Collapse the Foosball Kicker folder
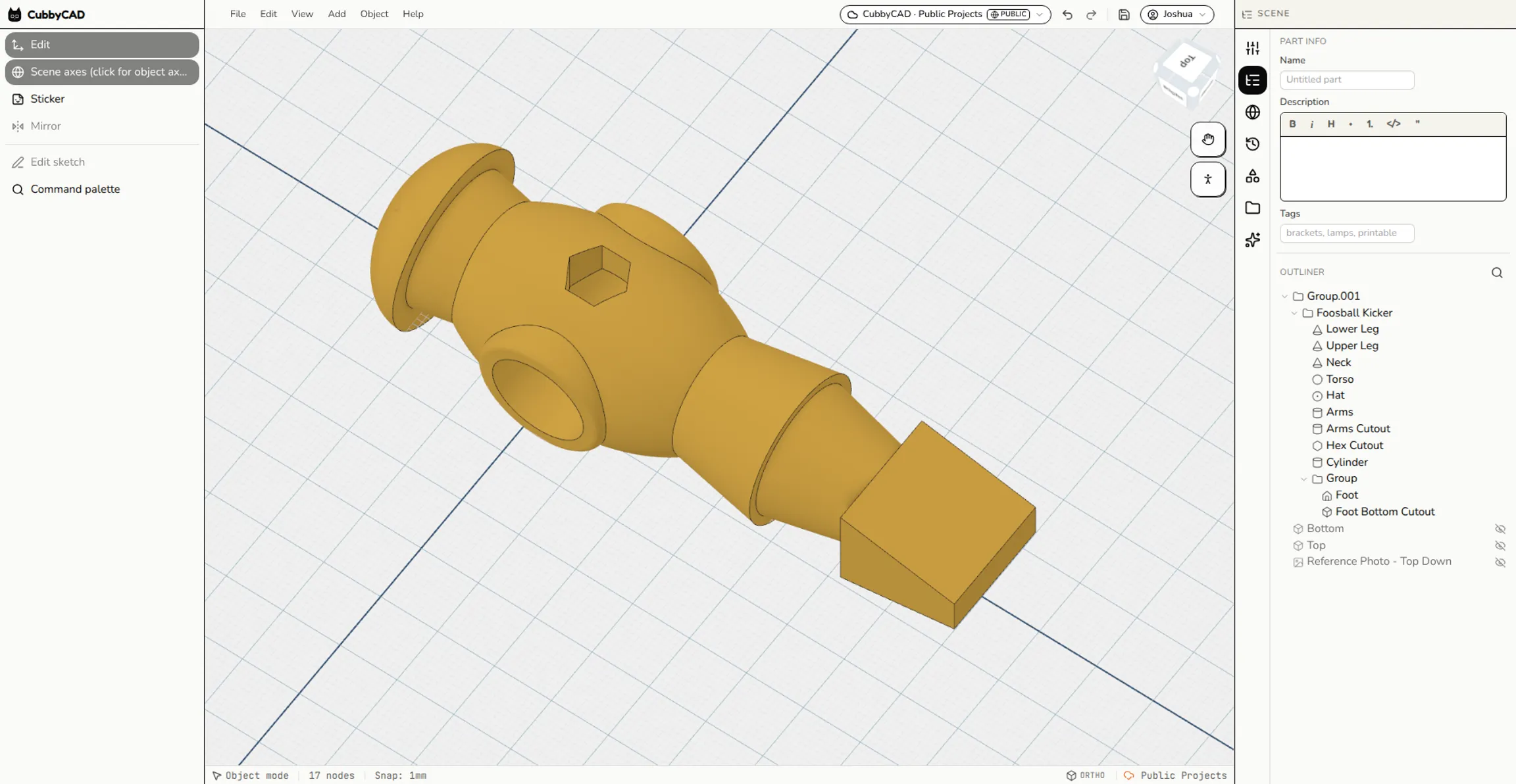The height and width of the screenshot is (784, 1516). click(x=1294, y=313)
